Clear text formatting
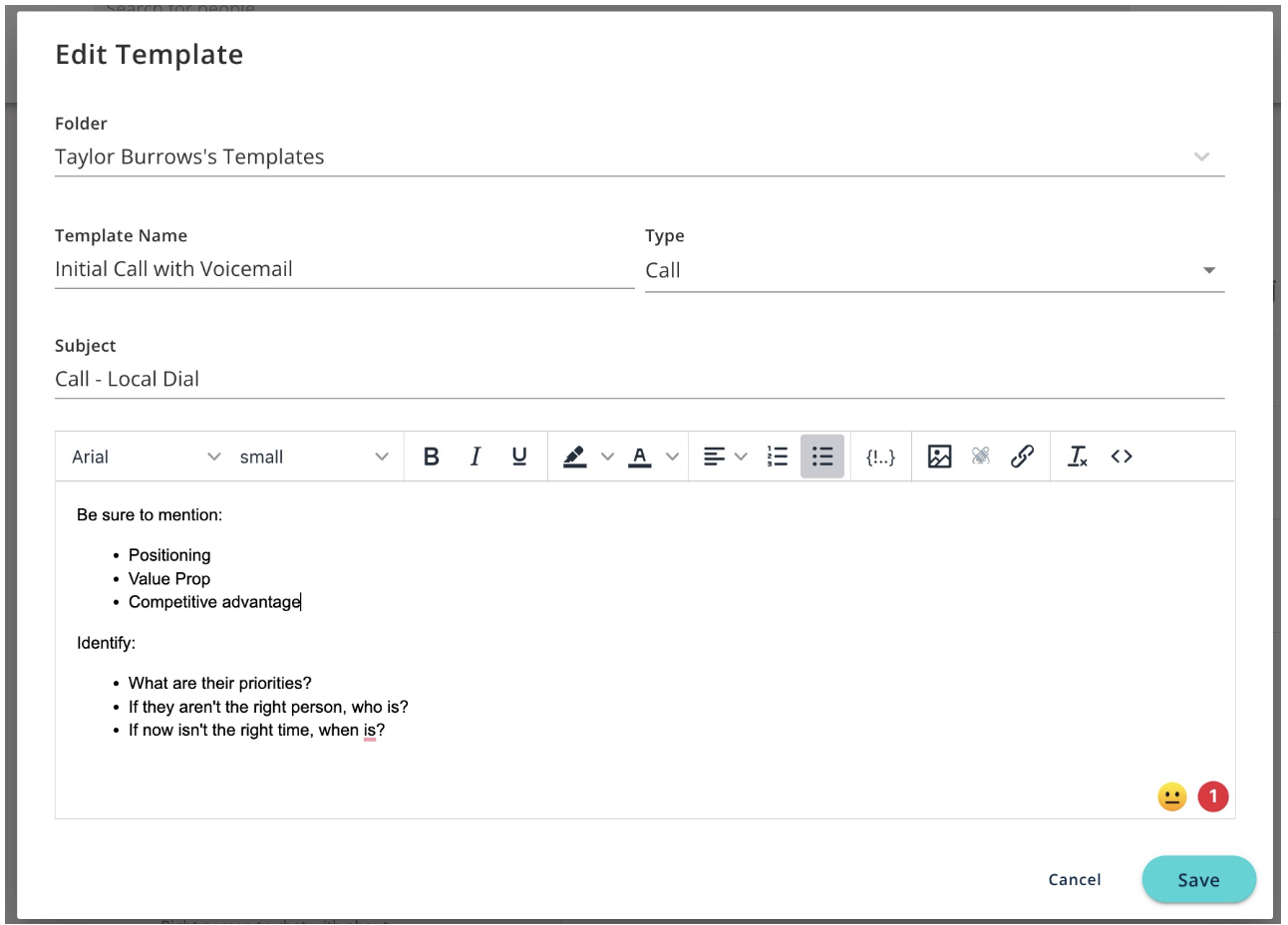The image size is (1288, 925). coord(1076,456)
